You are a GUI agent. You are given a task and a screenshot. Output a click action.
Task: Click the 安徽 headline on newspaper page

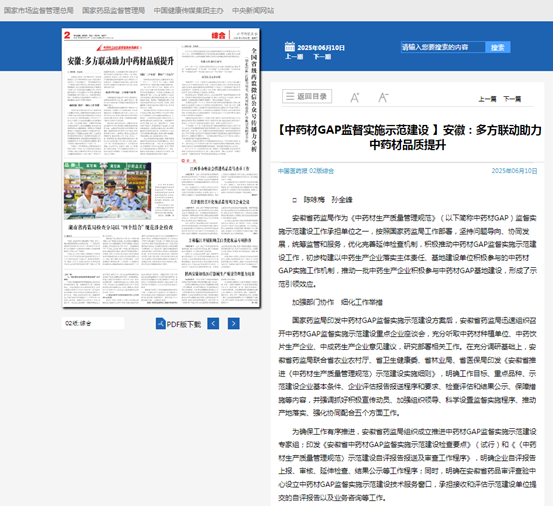pyautogui.click(x=121, y=61)
